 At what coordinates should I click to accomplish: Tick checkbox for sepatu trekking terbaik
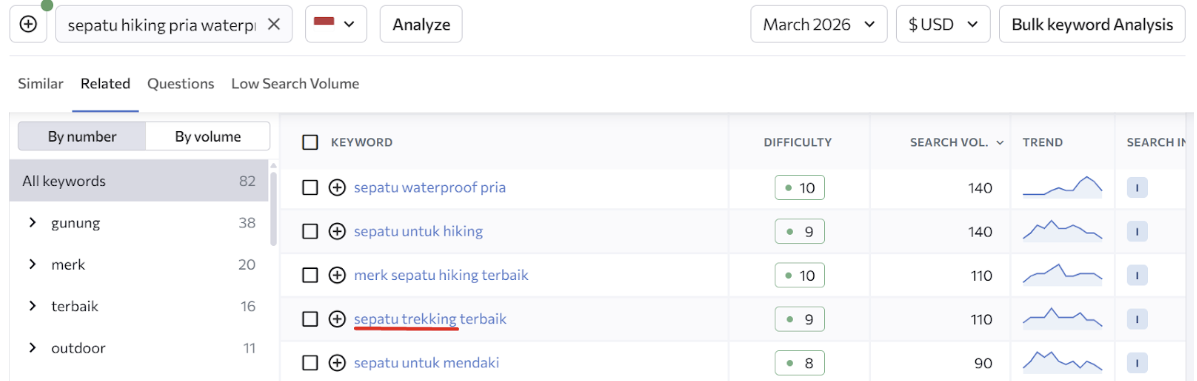(310, 319)
